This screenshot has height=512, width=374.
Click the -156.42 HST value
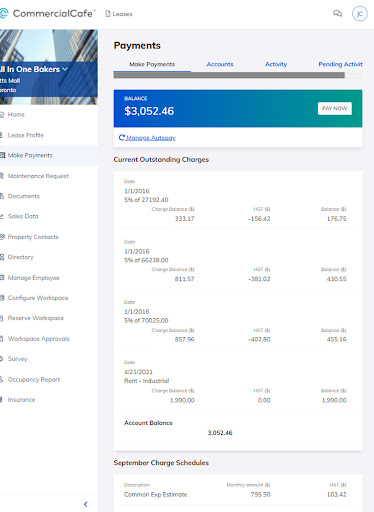259,219
